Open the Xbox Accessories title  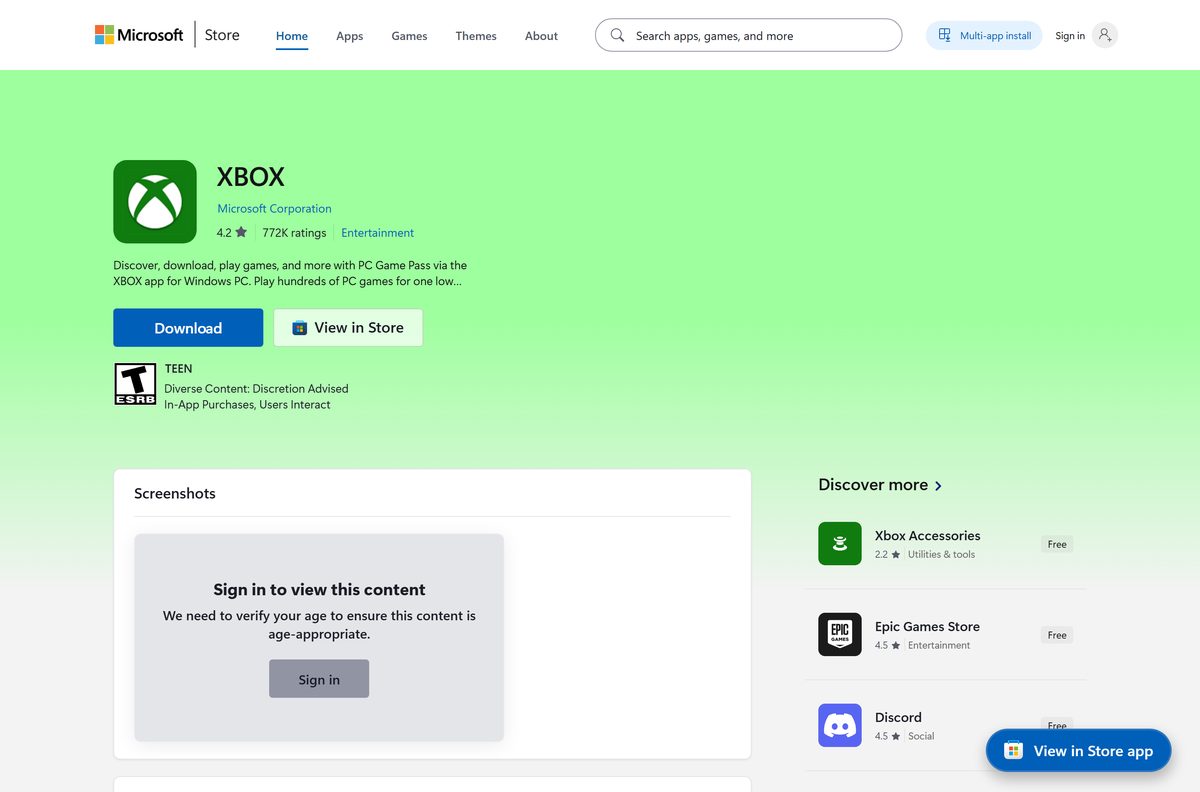(x=927, y=536)
